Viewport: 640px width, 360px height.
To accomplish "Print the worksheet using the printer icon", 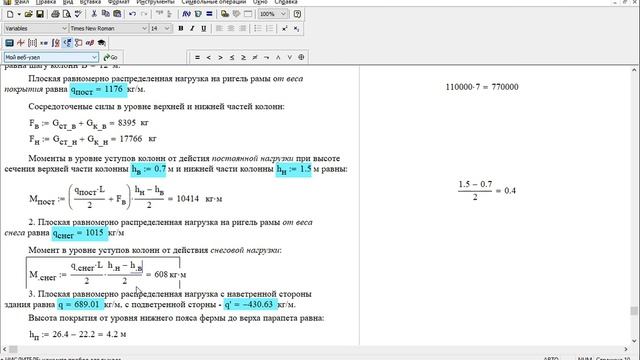I will 55,14.
